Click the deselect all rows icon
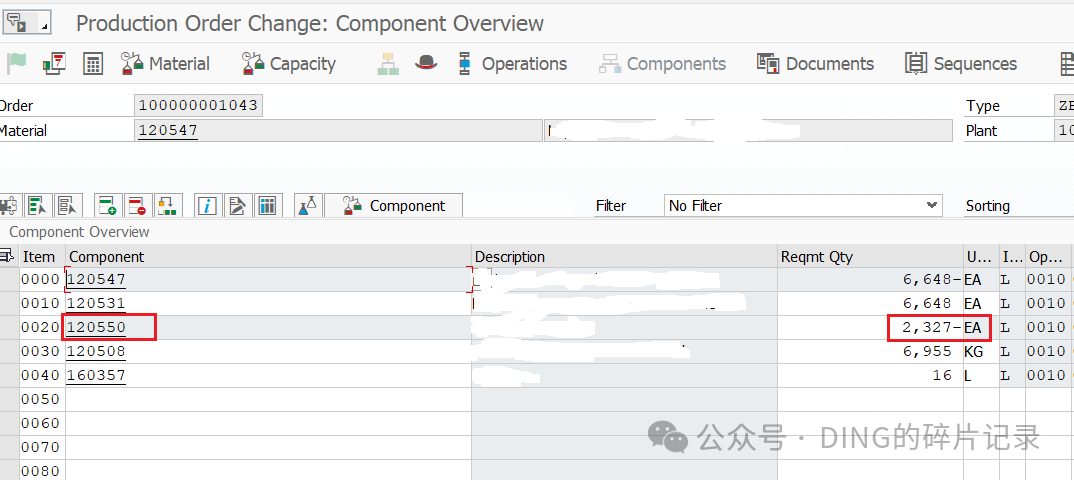 67,205
